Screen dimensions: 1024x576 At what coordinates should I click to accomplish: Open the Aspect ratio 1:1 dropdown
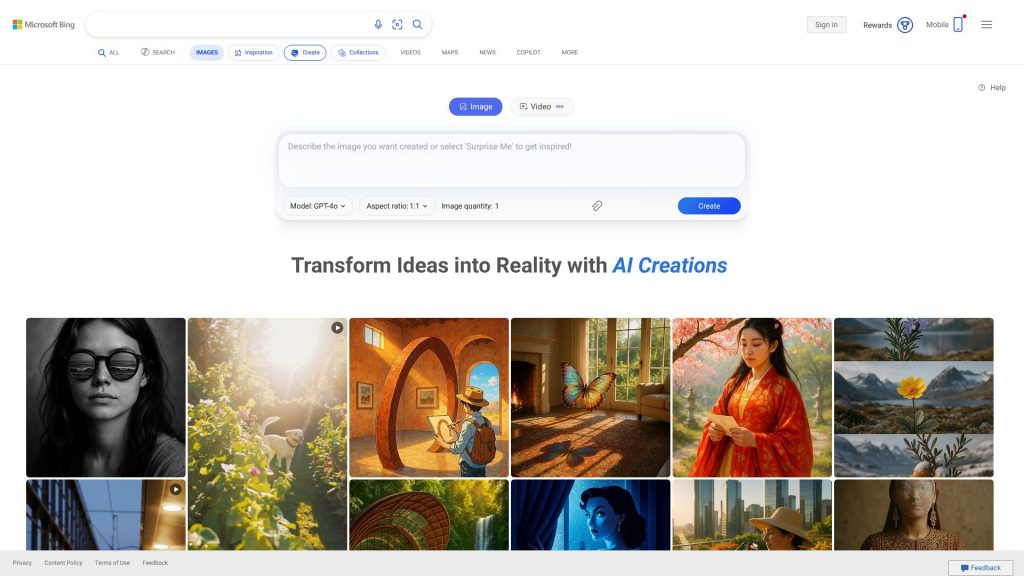[x=396, y=206]
